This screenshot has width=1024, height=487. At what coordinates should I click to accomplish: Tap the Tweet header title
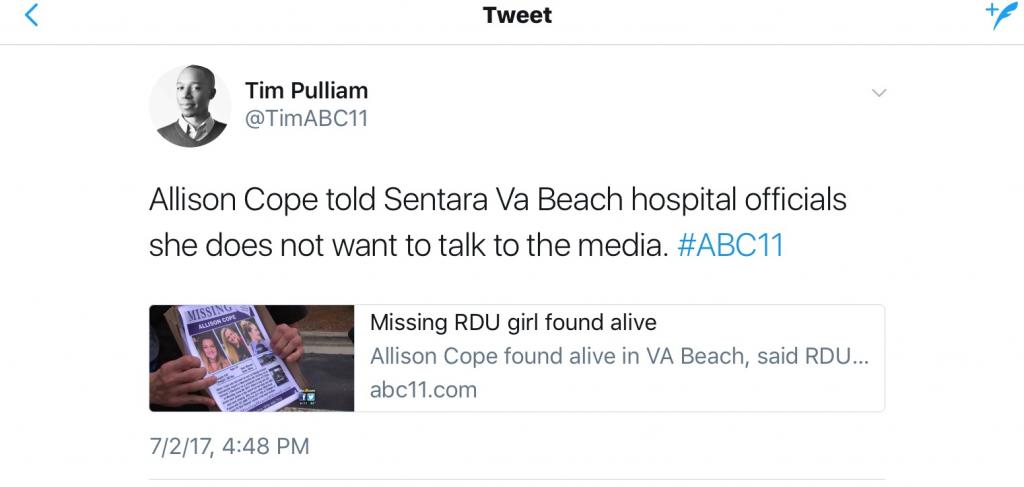point(517,15)
